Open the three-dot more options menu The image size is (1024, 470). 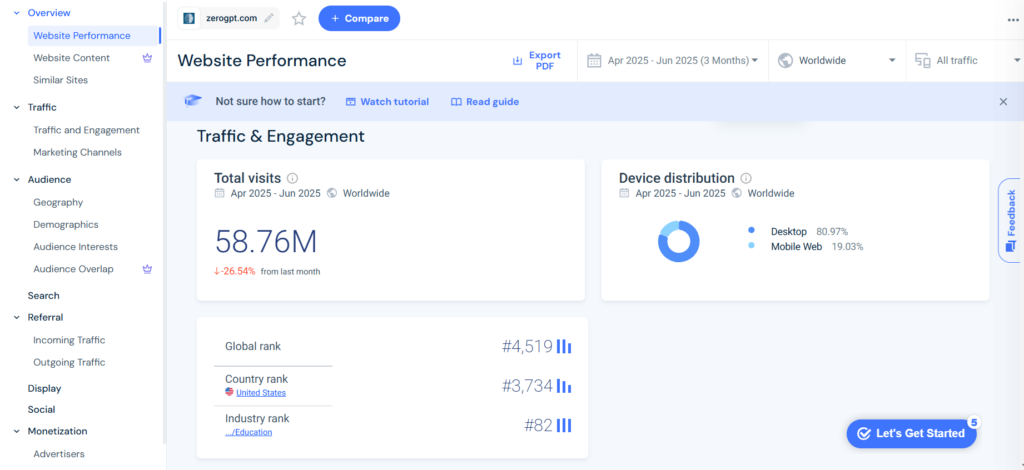[x=1013, y=20]
